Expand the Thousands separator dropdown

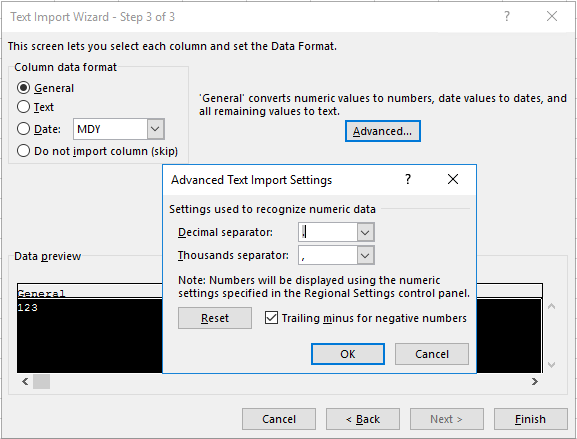[365, 255]
